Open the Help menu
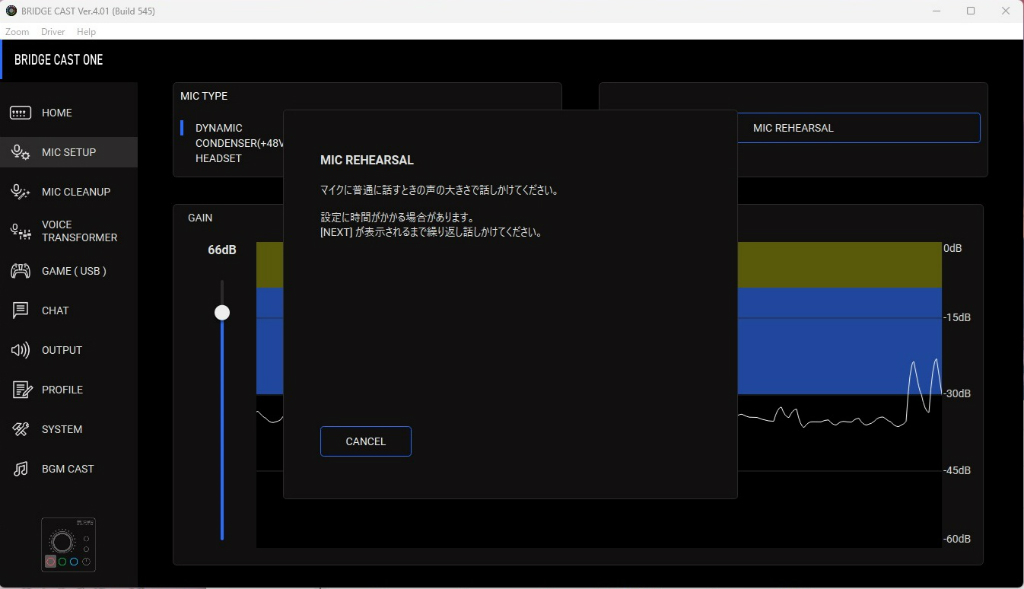 pos(86,31)
